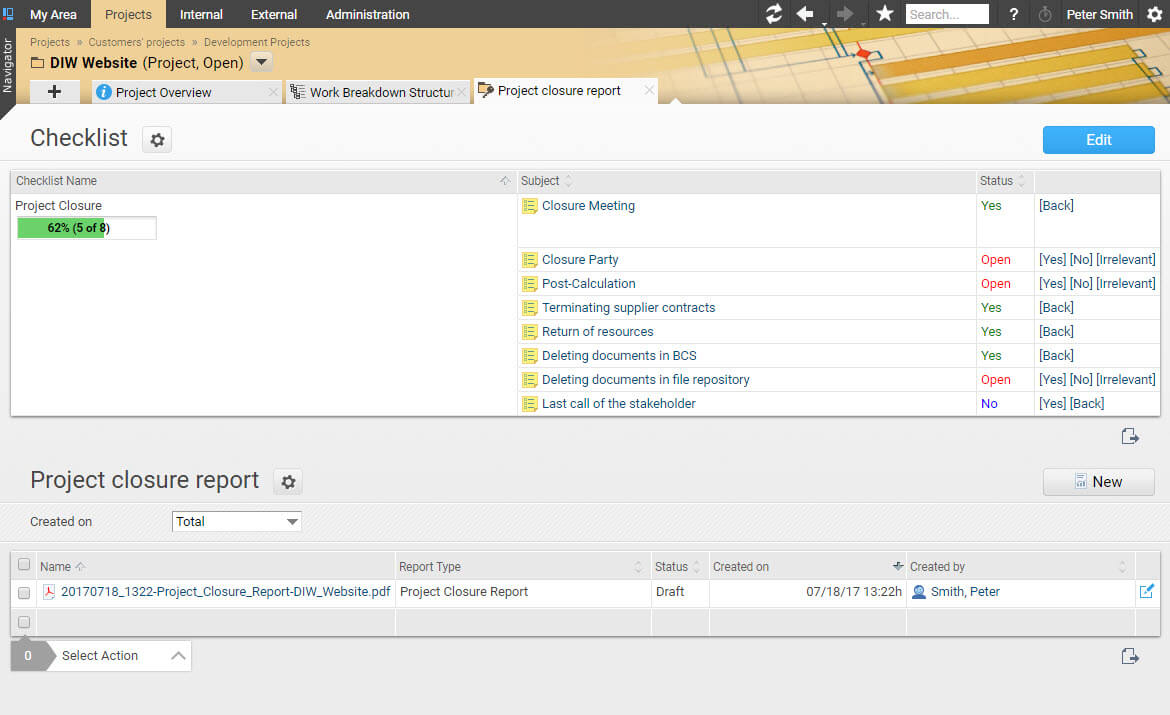The image size is (1170, 715).
Task: Open Checklist section settings gear
Action: point(157,140)
